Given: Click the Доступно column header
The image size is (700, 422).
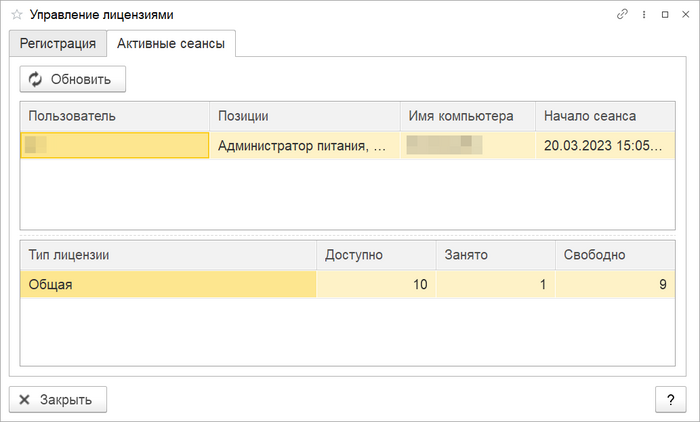Looking at the screenshot, I should tap(376, 255).
